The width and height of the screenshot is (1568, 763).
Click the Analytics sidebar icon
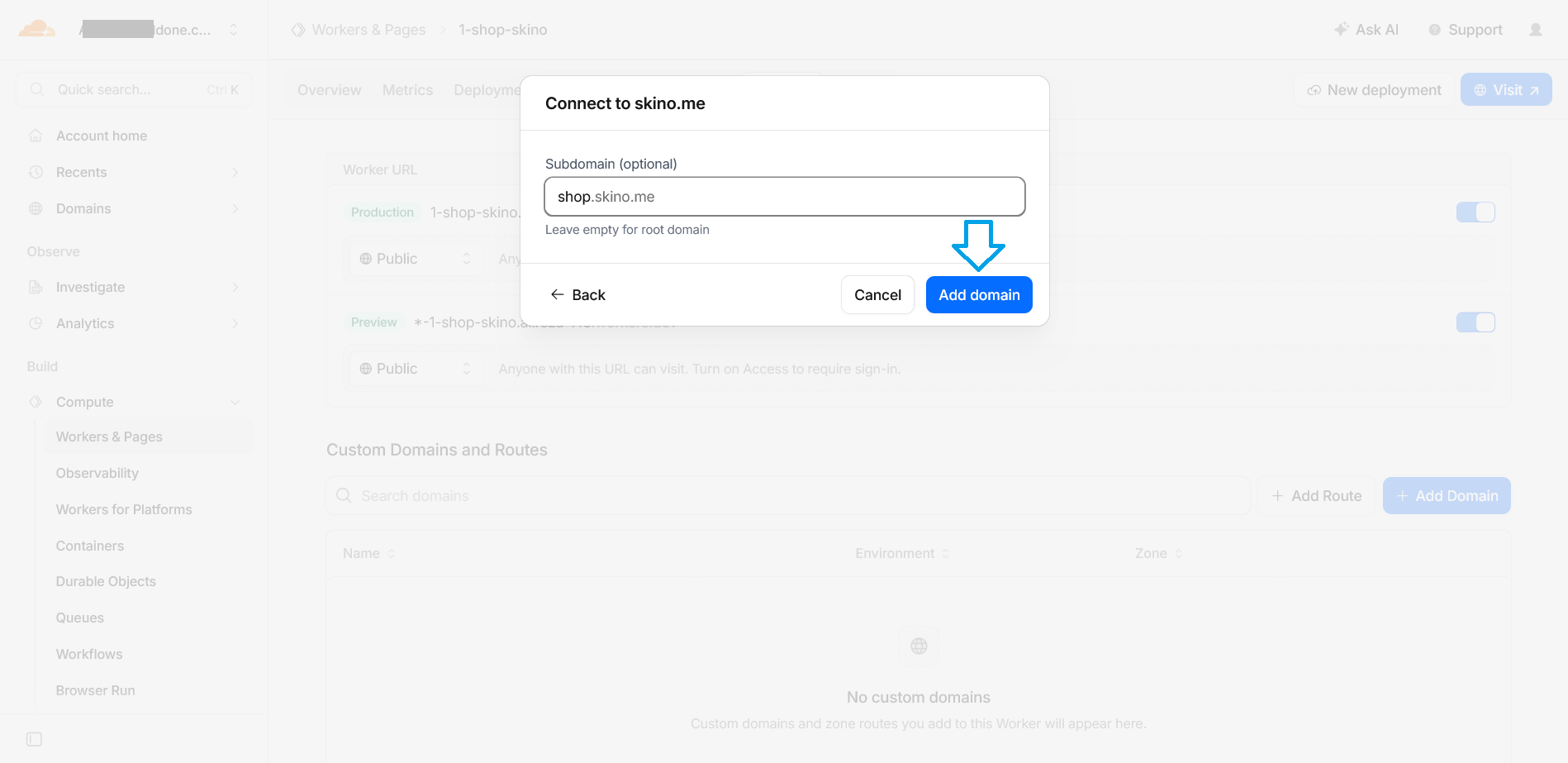click(36, 323)
